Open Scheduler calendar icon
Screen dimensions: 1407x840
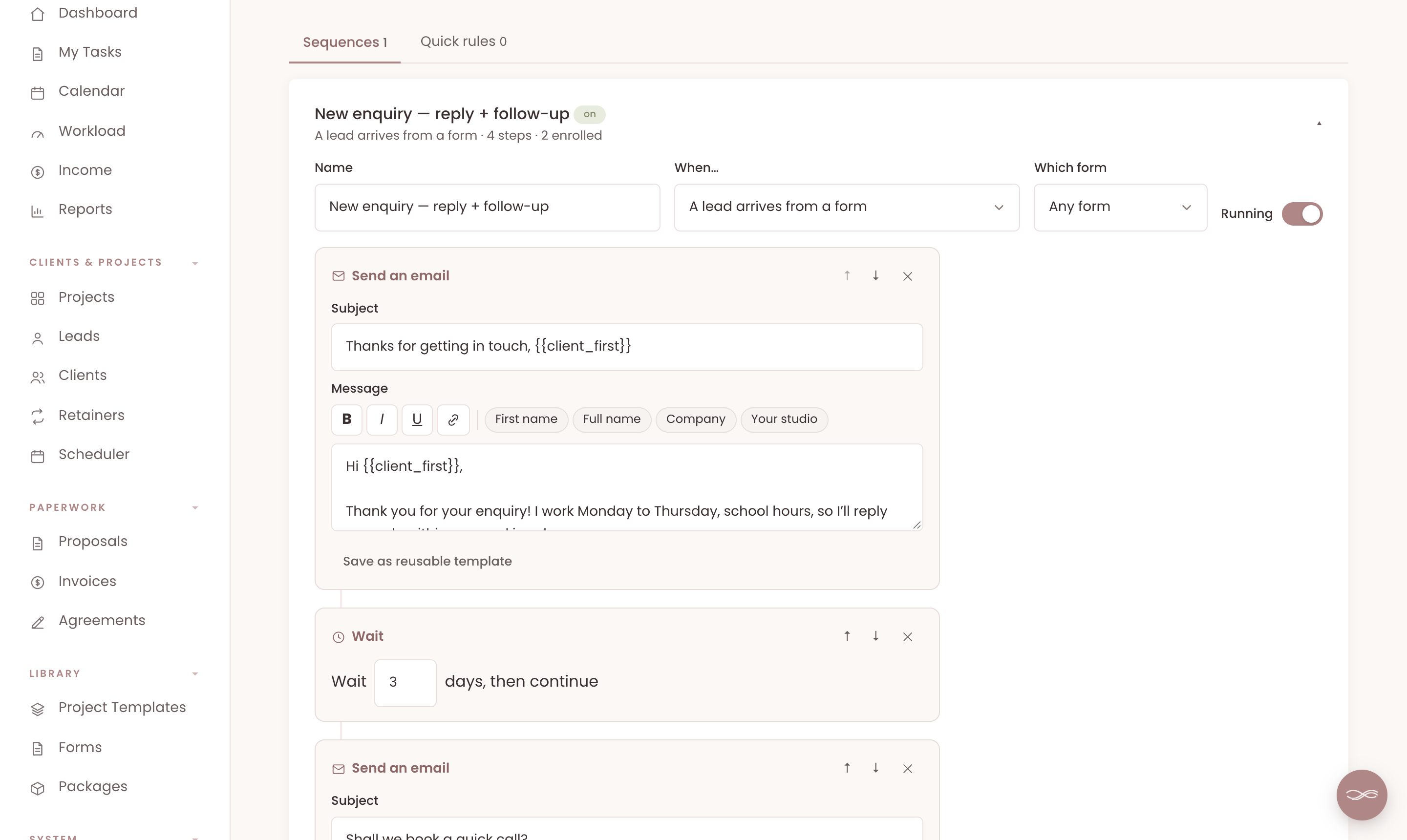click(37, 456)
